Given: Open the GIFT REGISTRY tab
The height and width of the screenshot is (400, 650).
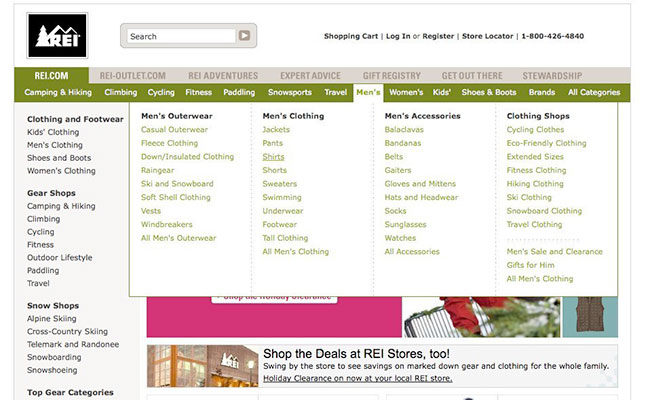Looking at the screenshot, I should point(392,76).
